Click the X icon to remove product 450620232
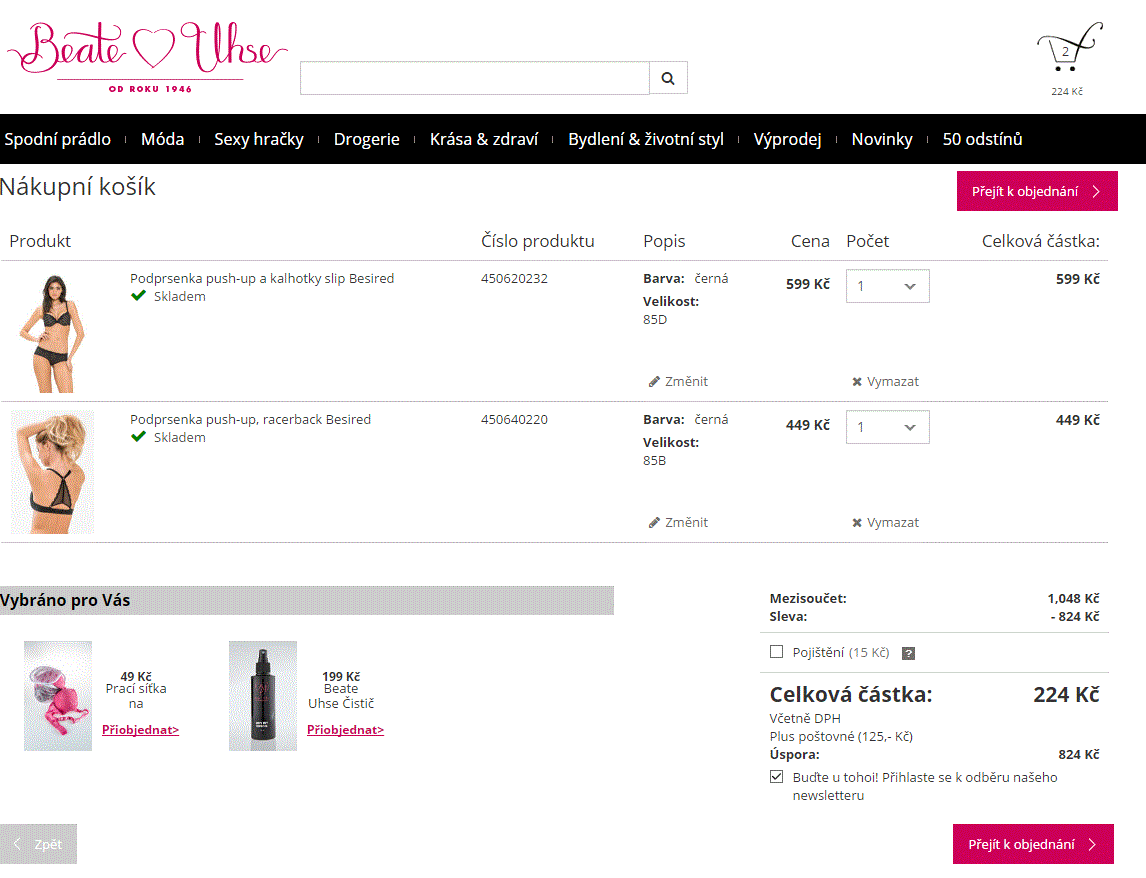The width and height of the screenshot is (1146, 878). (857, 382)
